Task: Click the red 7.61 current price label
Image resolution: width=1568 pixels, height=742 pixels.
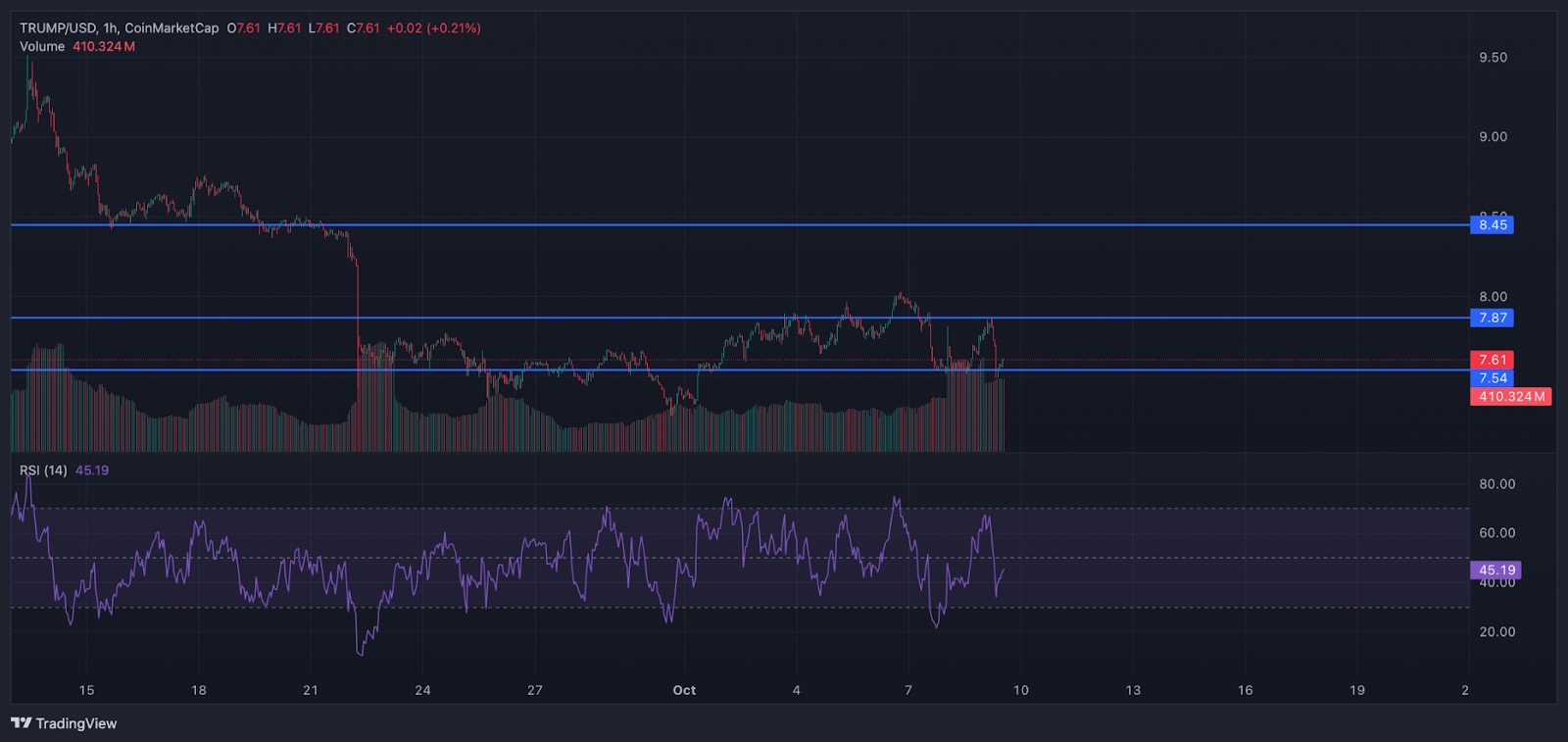Action: coord(1492,360)
